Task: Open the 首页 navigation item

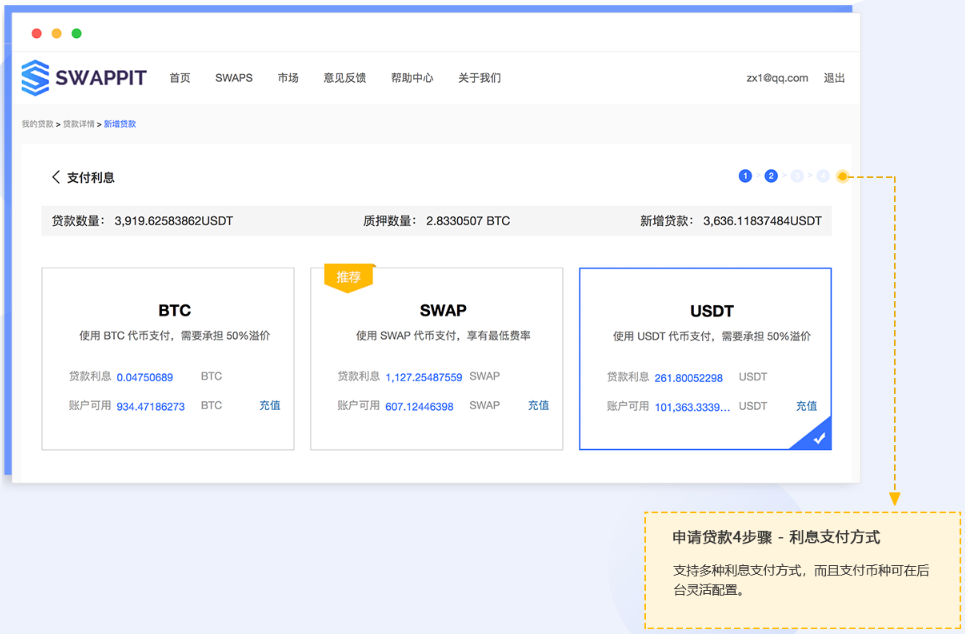Action: (180, 77)
